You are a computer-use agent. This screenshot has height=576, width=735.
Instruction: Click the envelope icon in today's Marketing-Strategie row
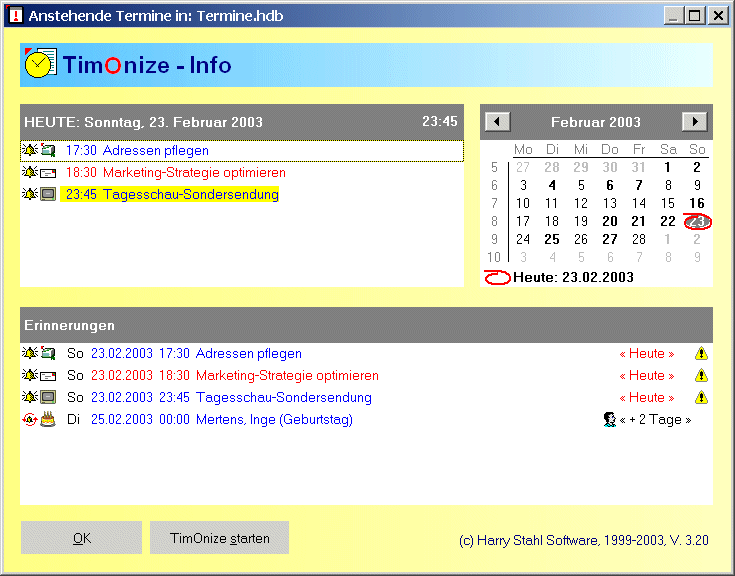coord(48,173)
